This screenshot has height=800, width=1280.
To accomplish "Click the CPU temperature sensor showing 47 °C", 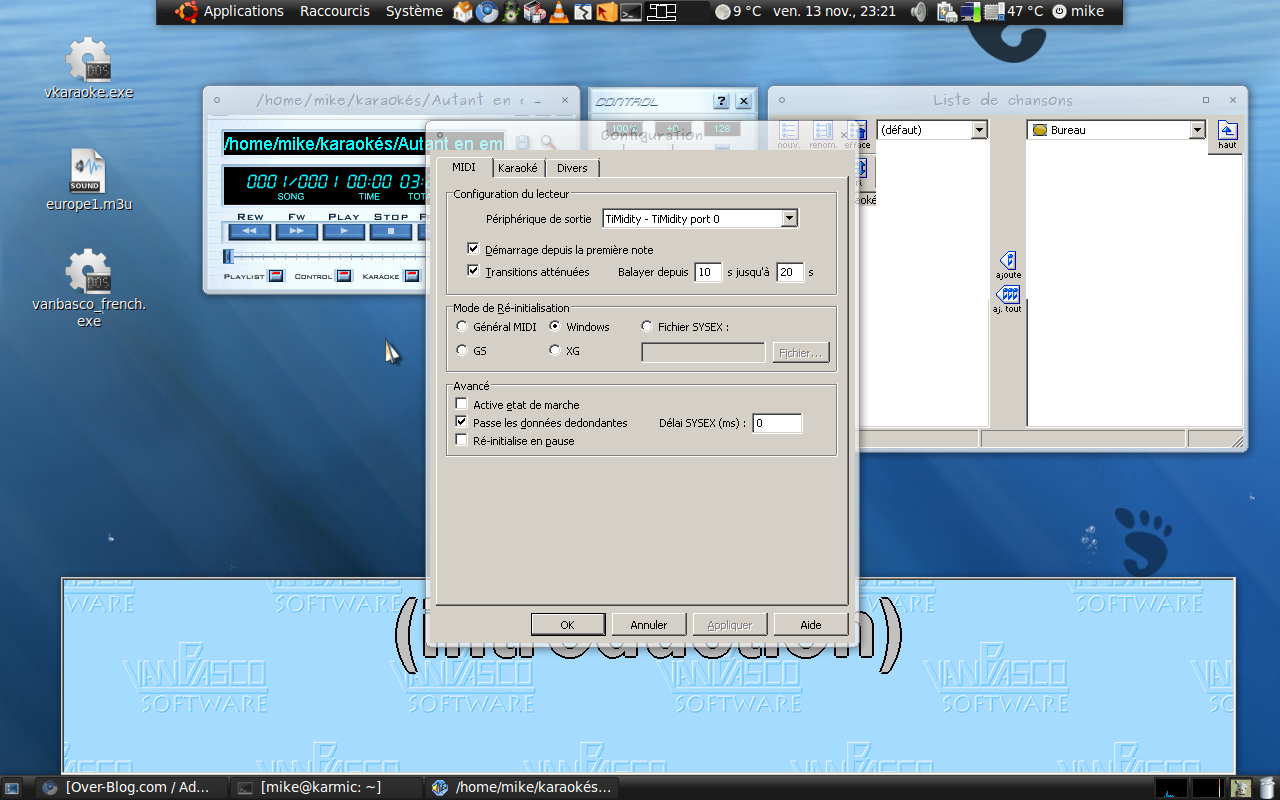I will (1014, 12).
